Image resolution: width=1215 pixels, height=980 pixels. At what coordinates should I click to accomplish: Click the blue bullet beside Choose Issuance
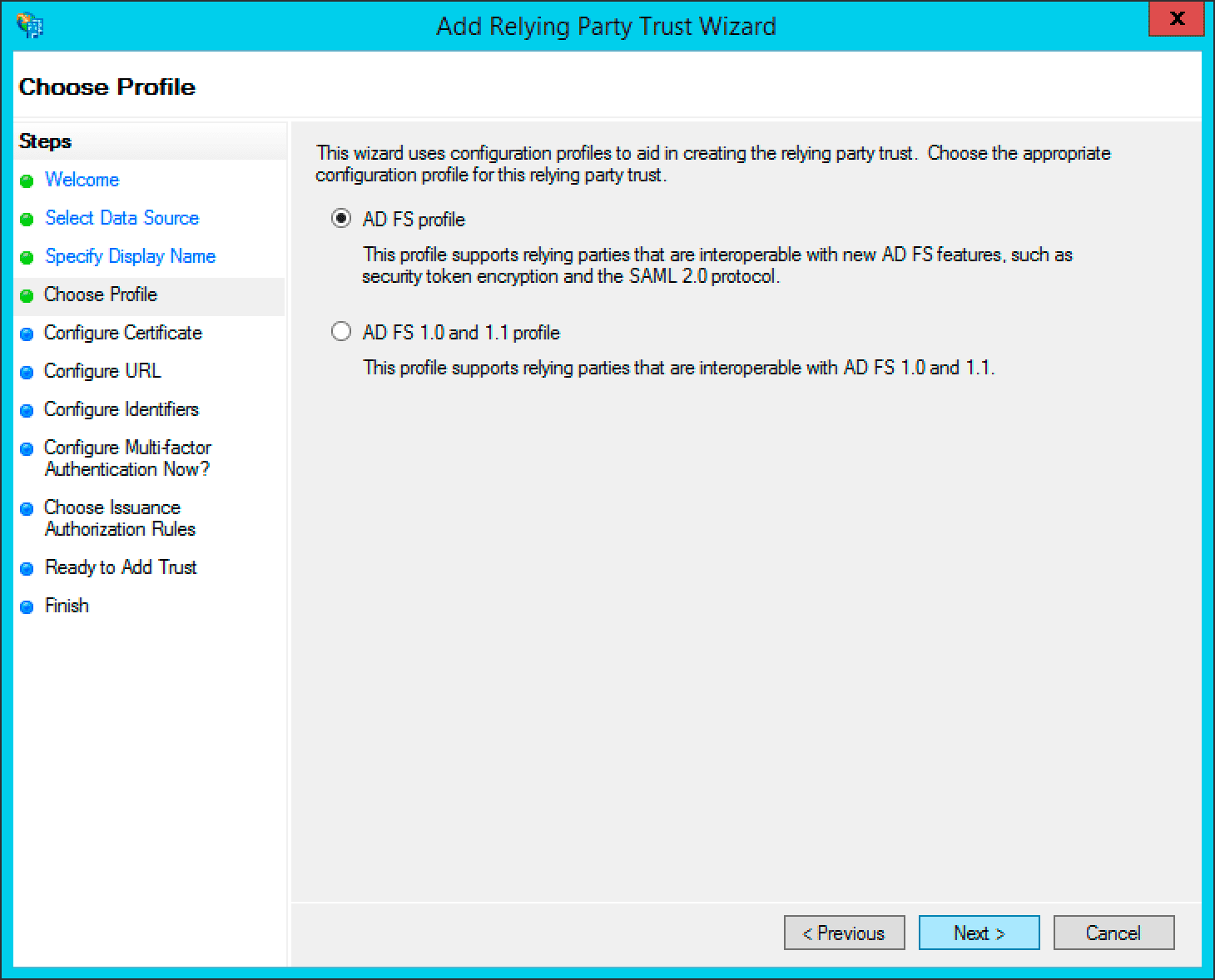click(x=27, y=508)
